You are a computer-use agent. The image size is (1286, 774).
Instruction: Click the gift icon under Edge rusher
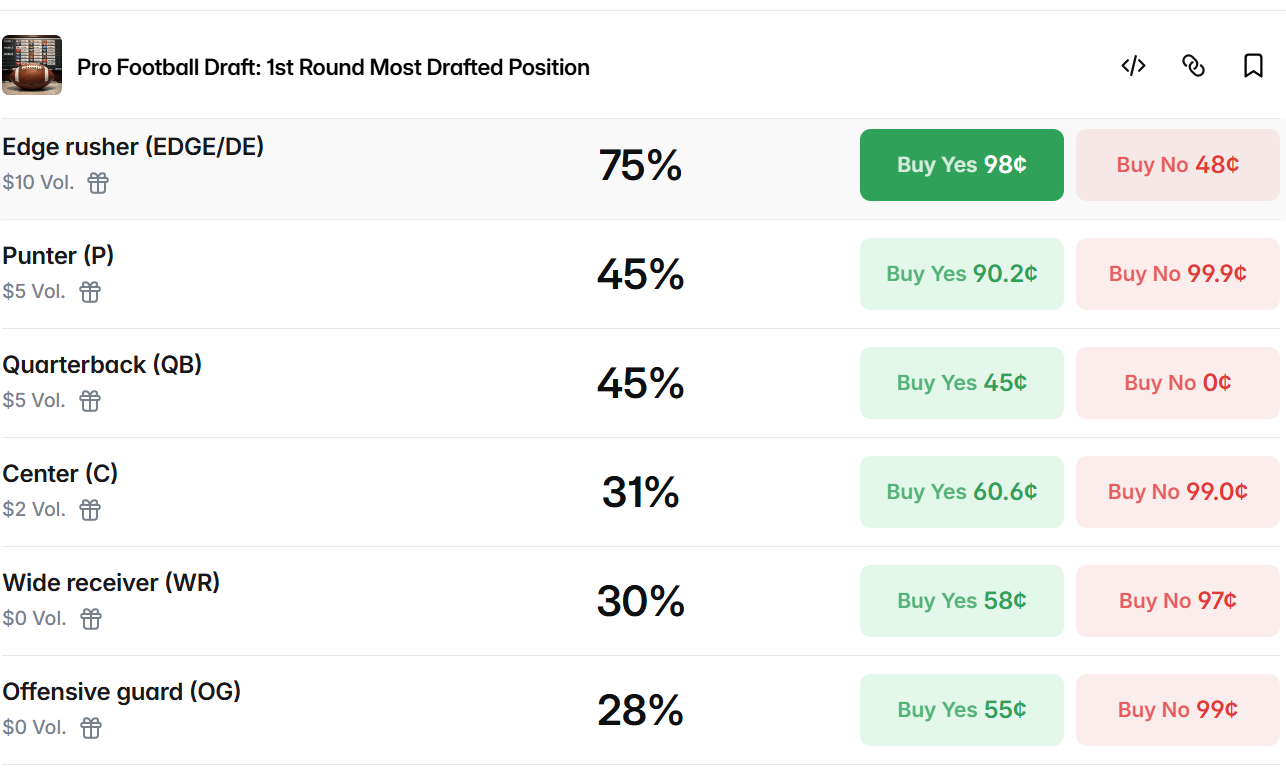97,183
